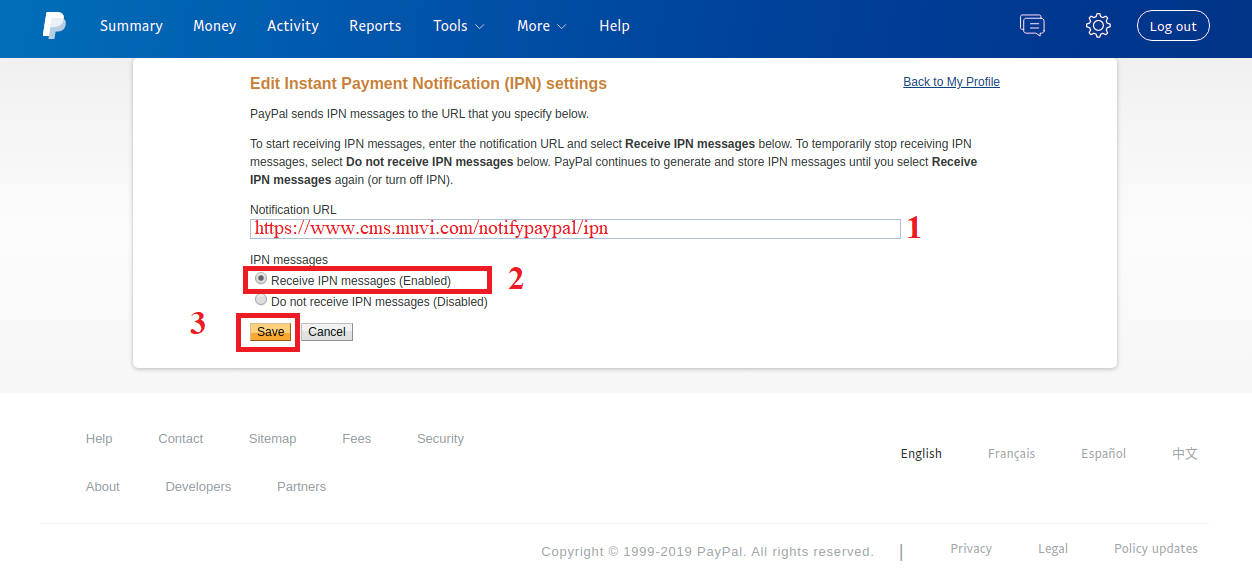Open Help in the top navigation
This screenshot has width=1252, height=574.
(x=614, y=26)
